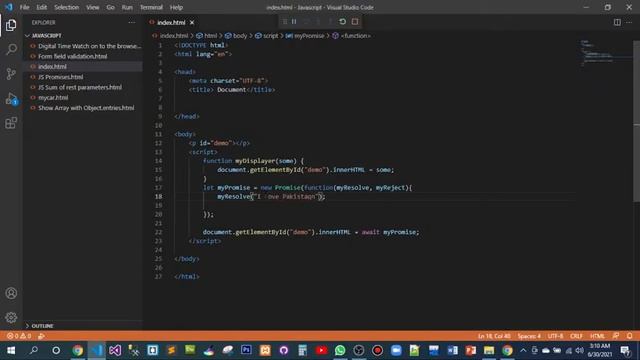Viewport: 640px width, 360px height.
Task: Select the index.html editor tab
Action: pos(171,22)
